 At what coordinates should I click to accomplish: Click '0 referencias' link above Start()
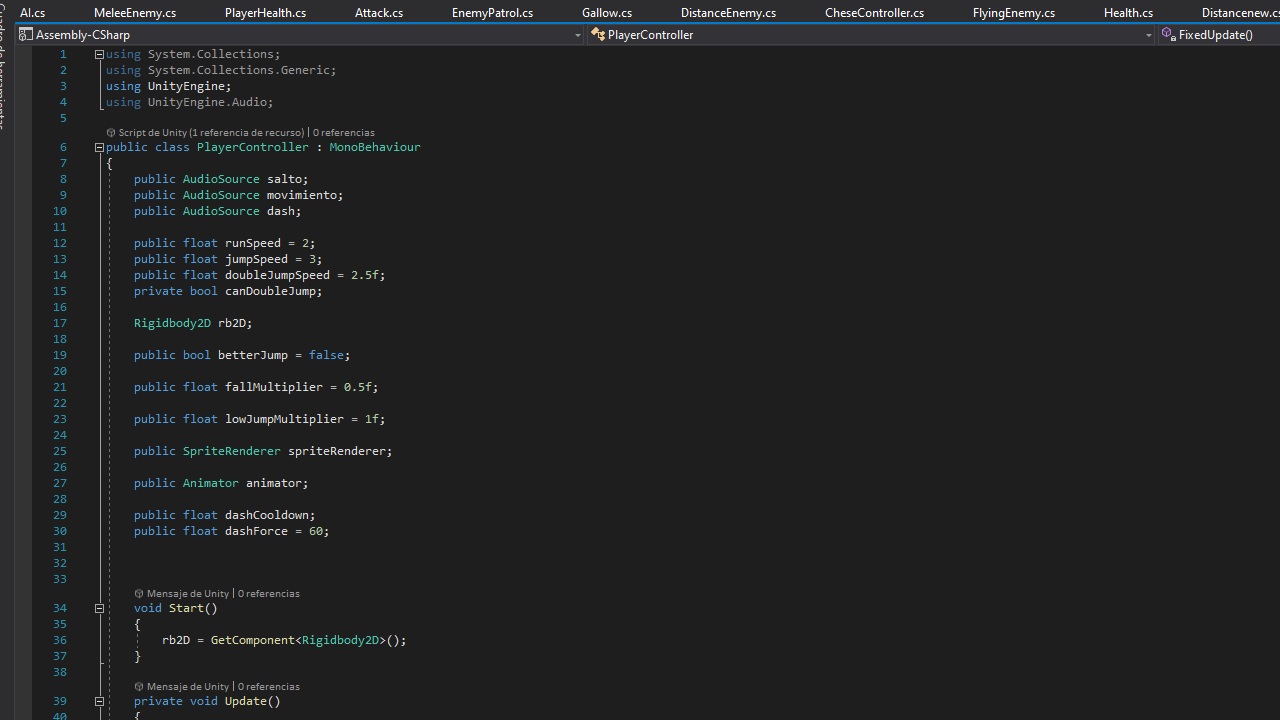click(268, 594)
